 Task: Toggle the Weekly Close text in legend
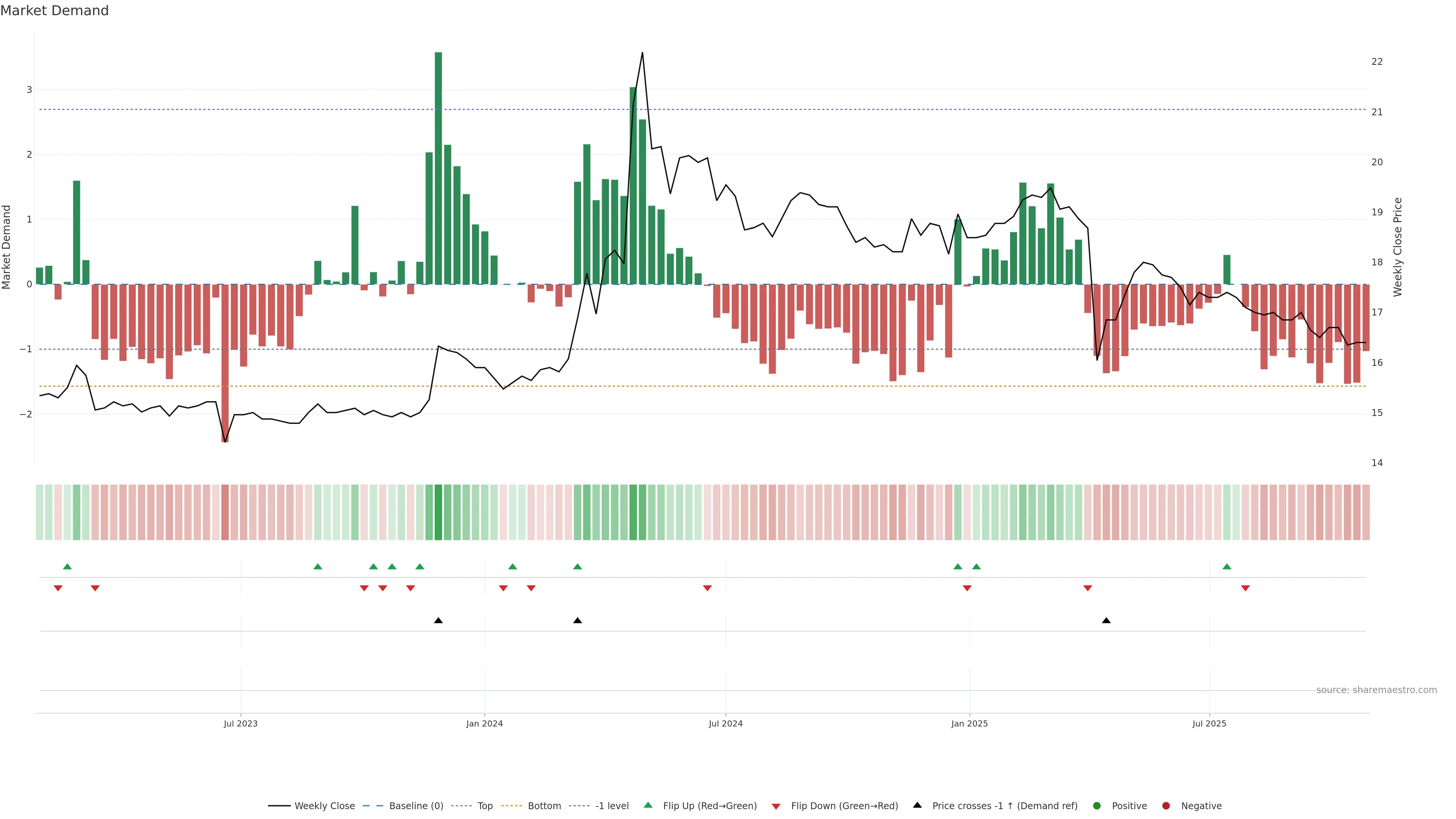(x=325, y=805)
